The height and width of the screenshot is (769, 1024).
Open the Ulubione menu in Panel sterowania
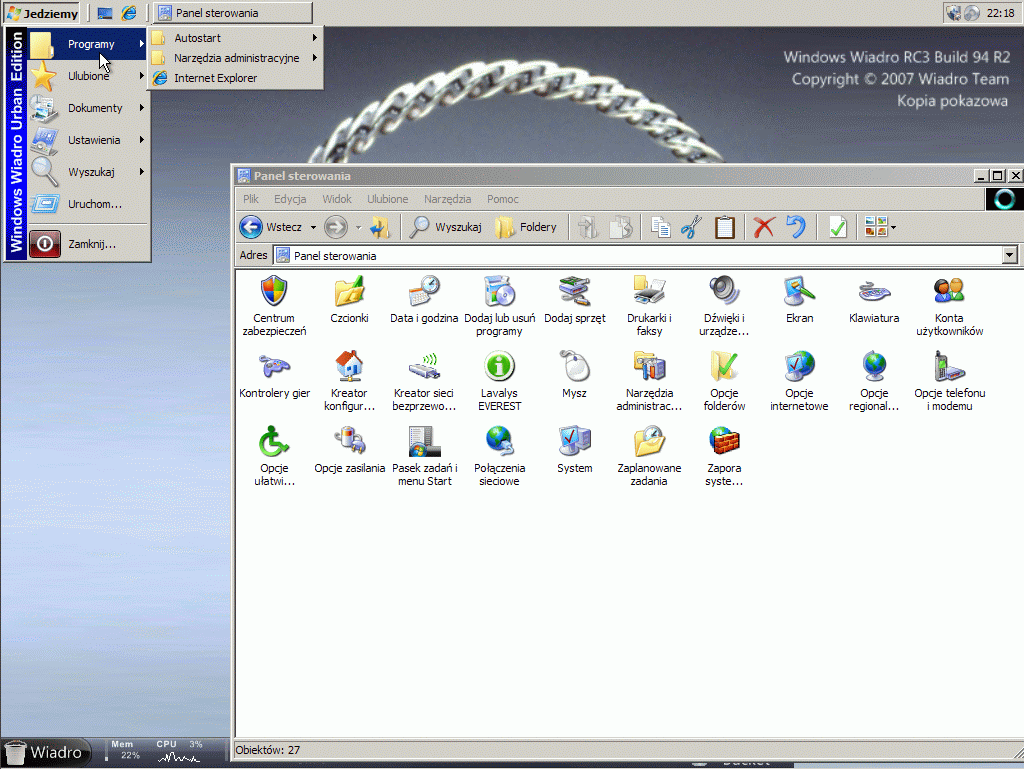pos(387,199)
